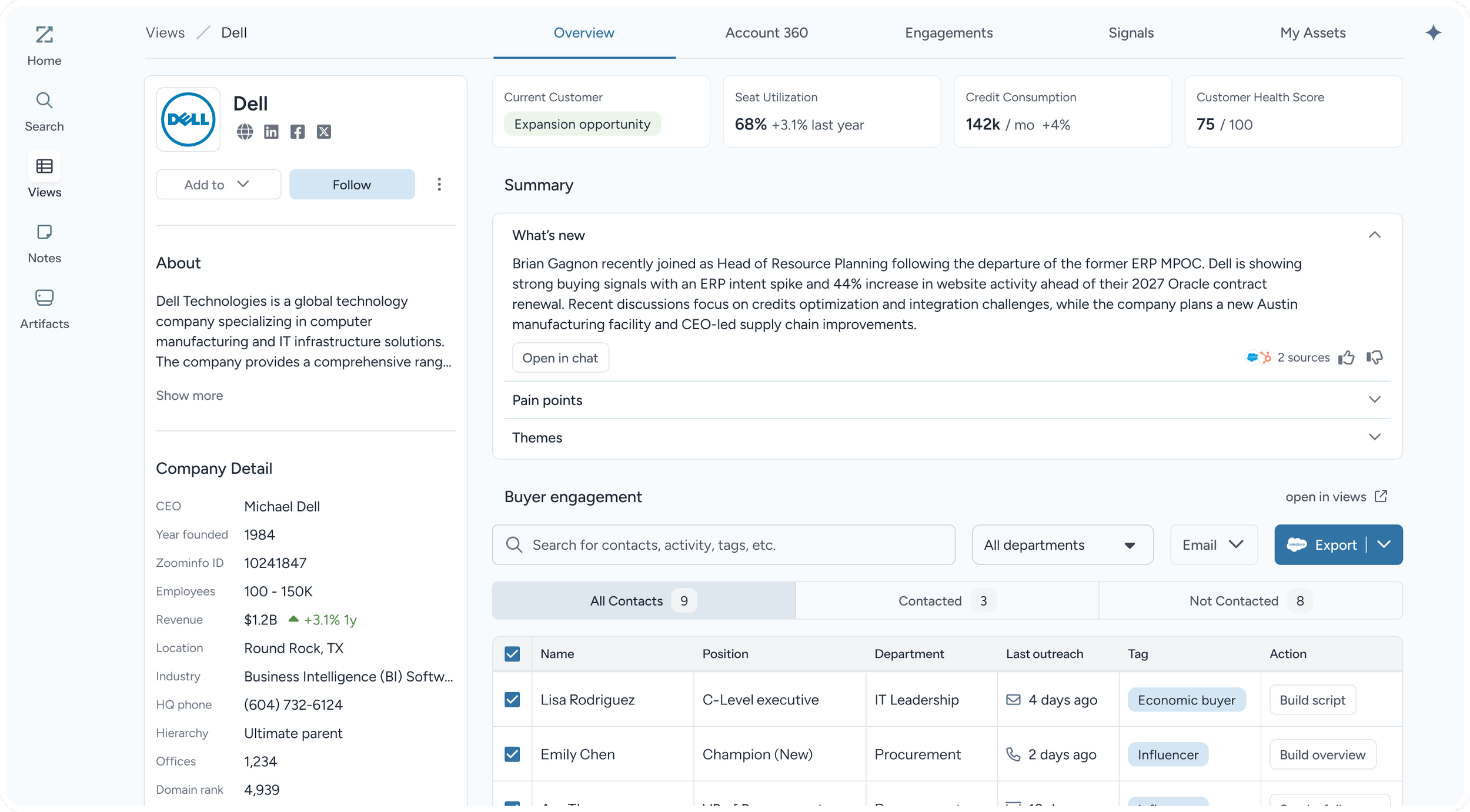Click the Dell website globe icon

pyautogui.click(x=245, y=132)
